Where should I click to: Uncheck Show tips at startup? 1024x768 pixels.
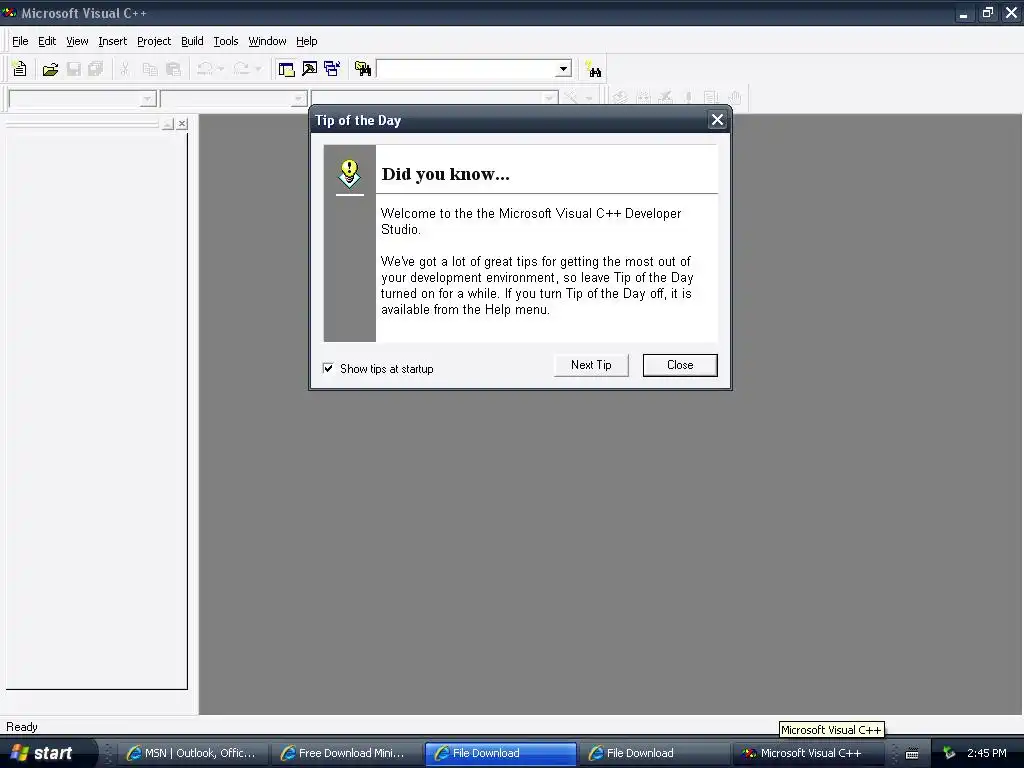(328, 368)
